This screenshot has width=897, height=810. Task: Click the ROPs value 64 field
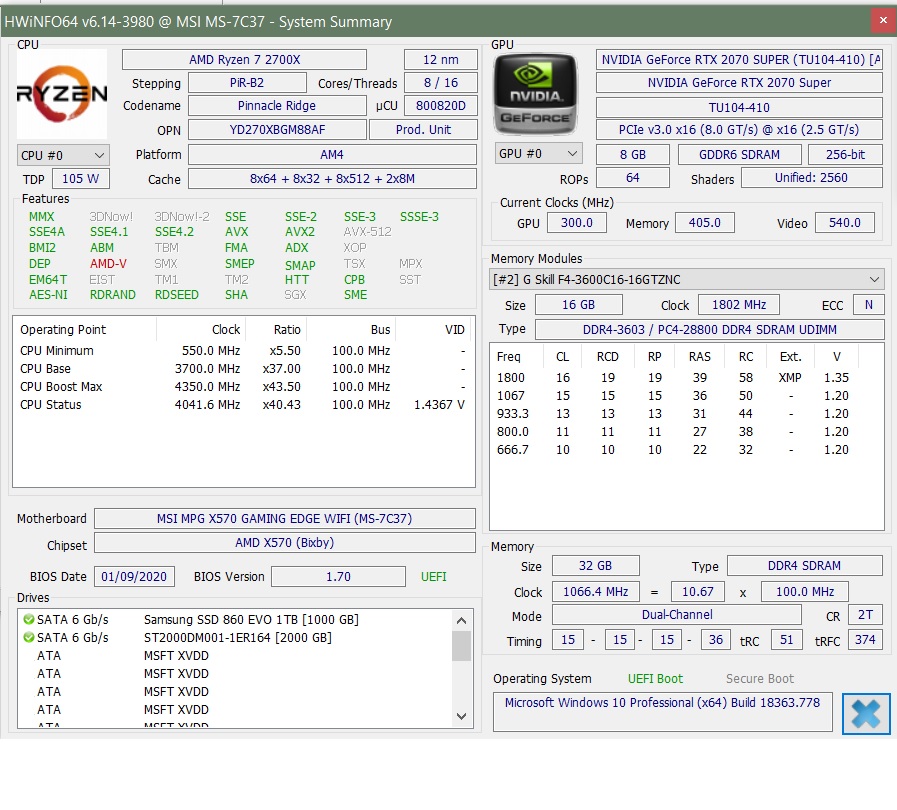[633, 178]
